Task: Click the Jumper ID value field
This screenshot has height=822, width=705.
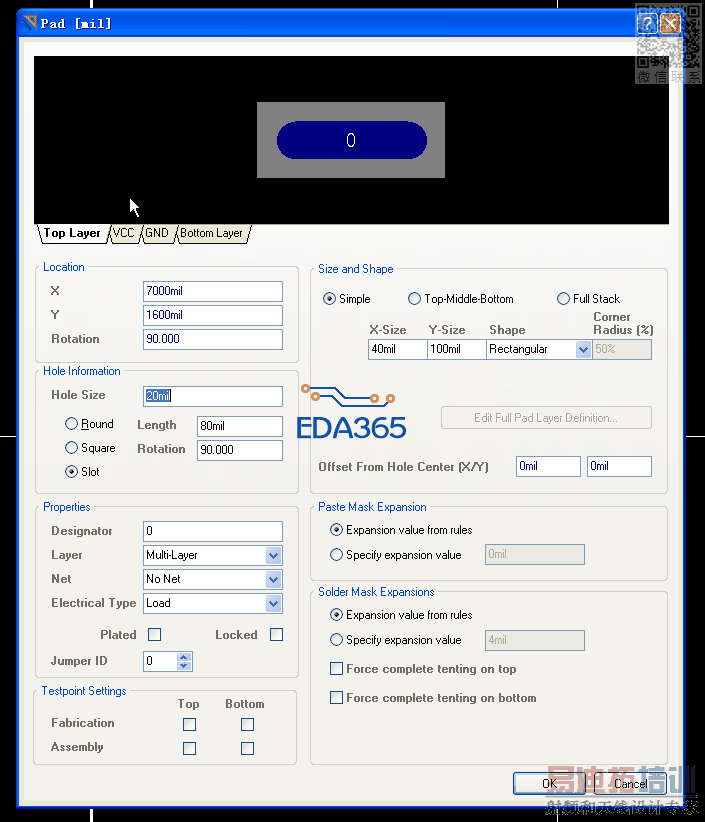Action: point(160,661)
